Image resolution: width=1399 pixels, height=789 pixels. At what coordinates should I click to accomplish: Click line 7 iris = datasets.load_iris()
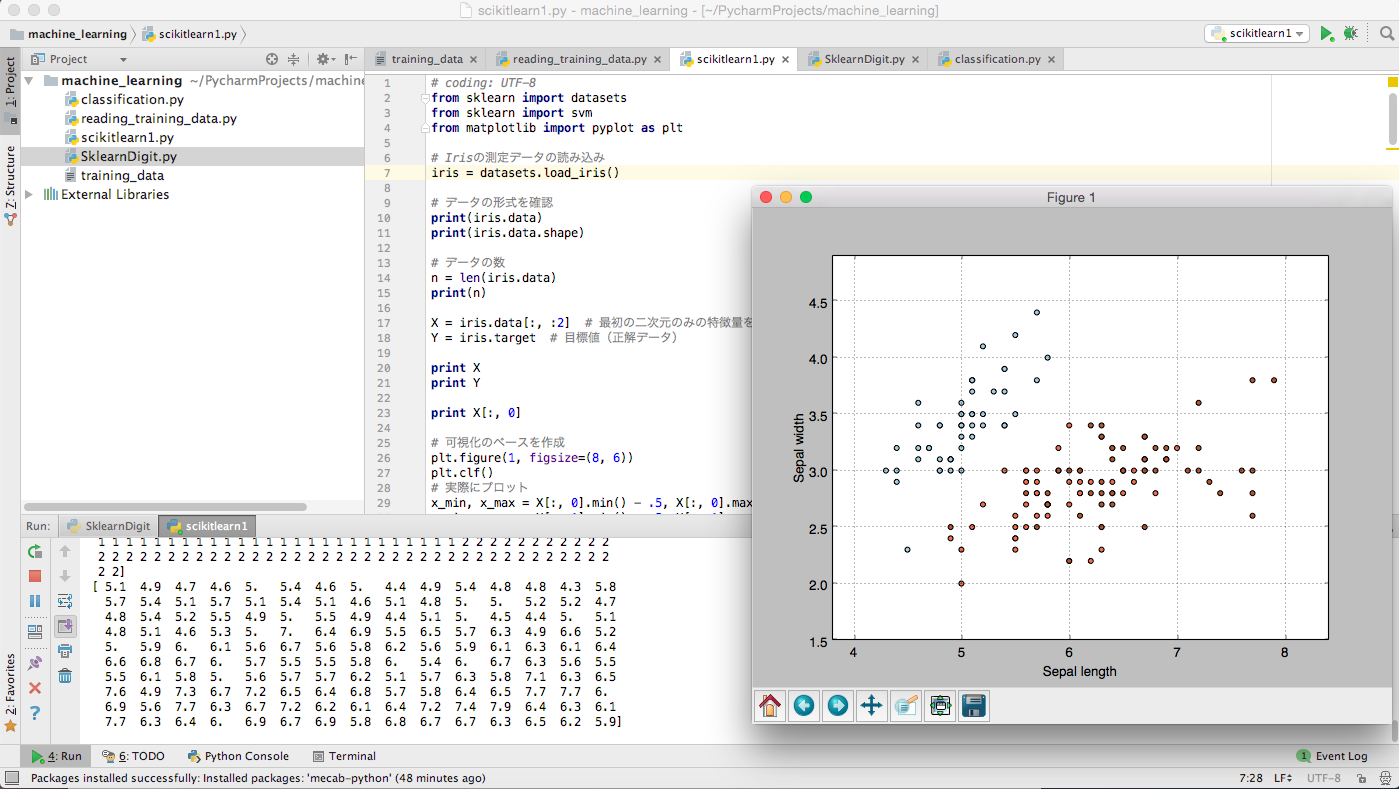click(x=525, y=172)
